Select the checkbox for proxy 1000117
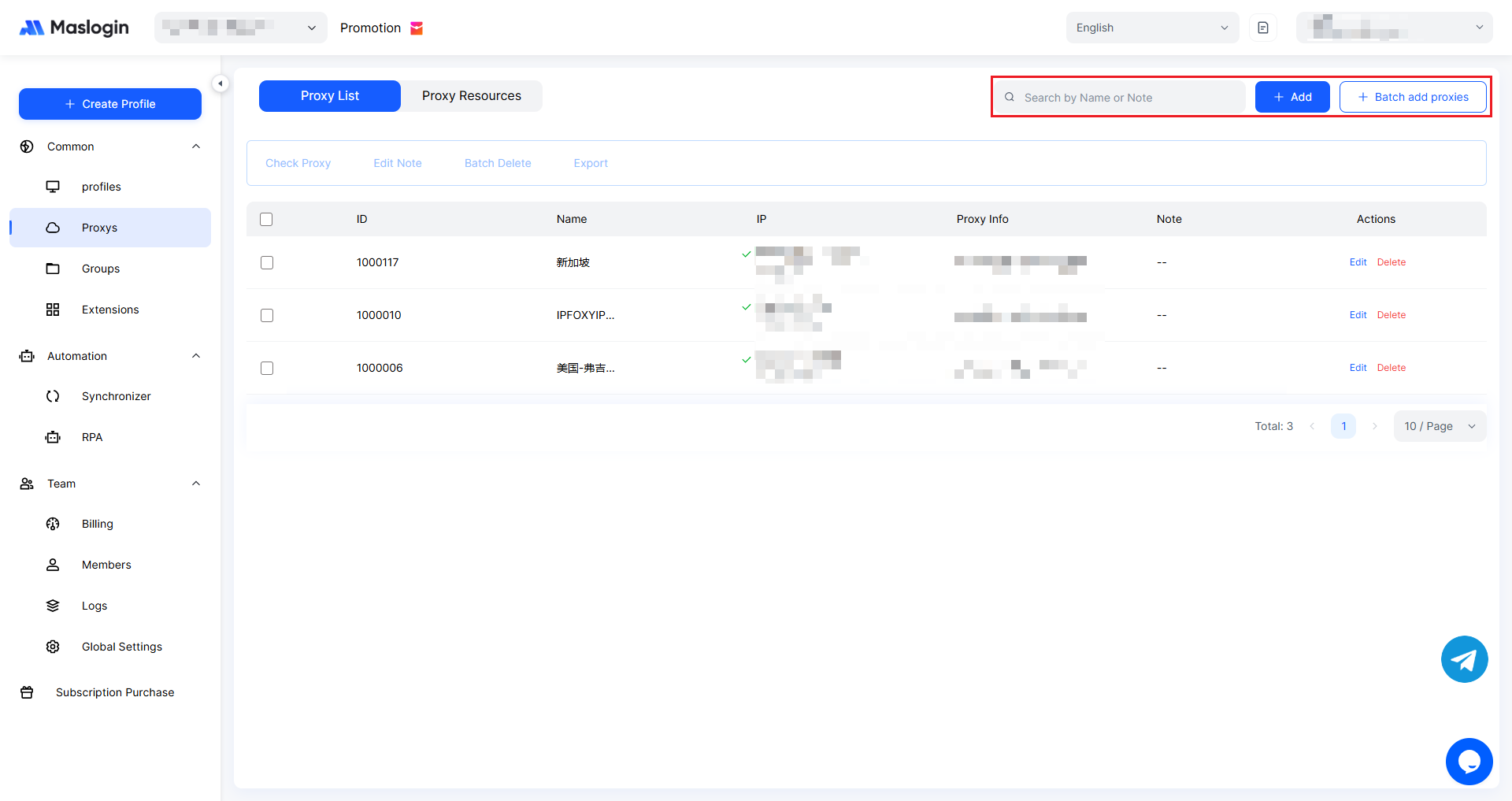This screenshot has height=801, width=1512. pyautogui.click(x=267, y=262)
